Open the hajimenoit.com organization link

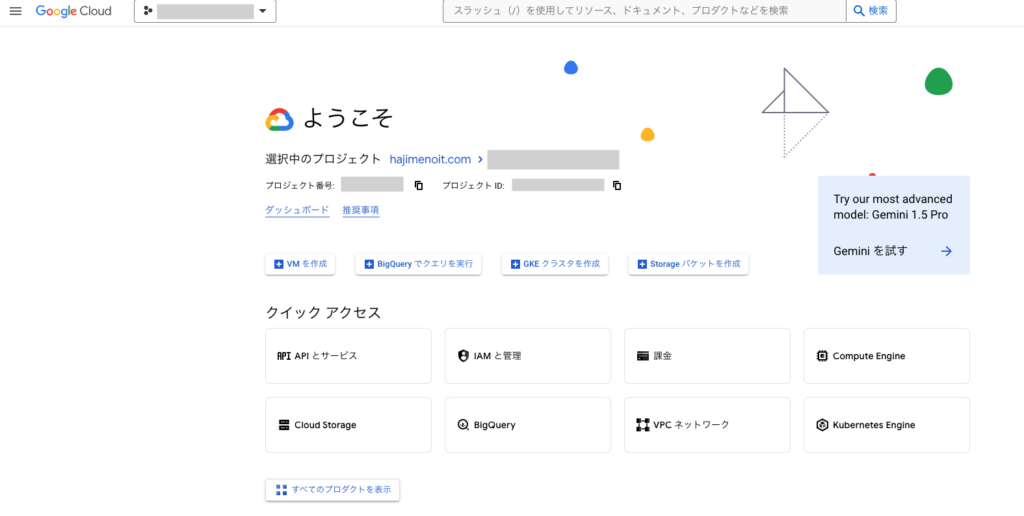pos(430,159)
